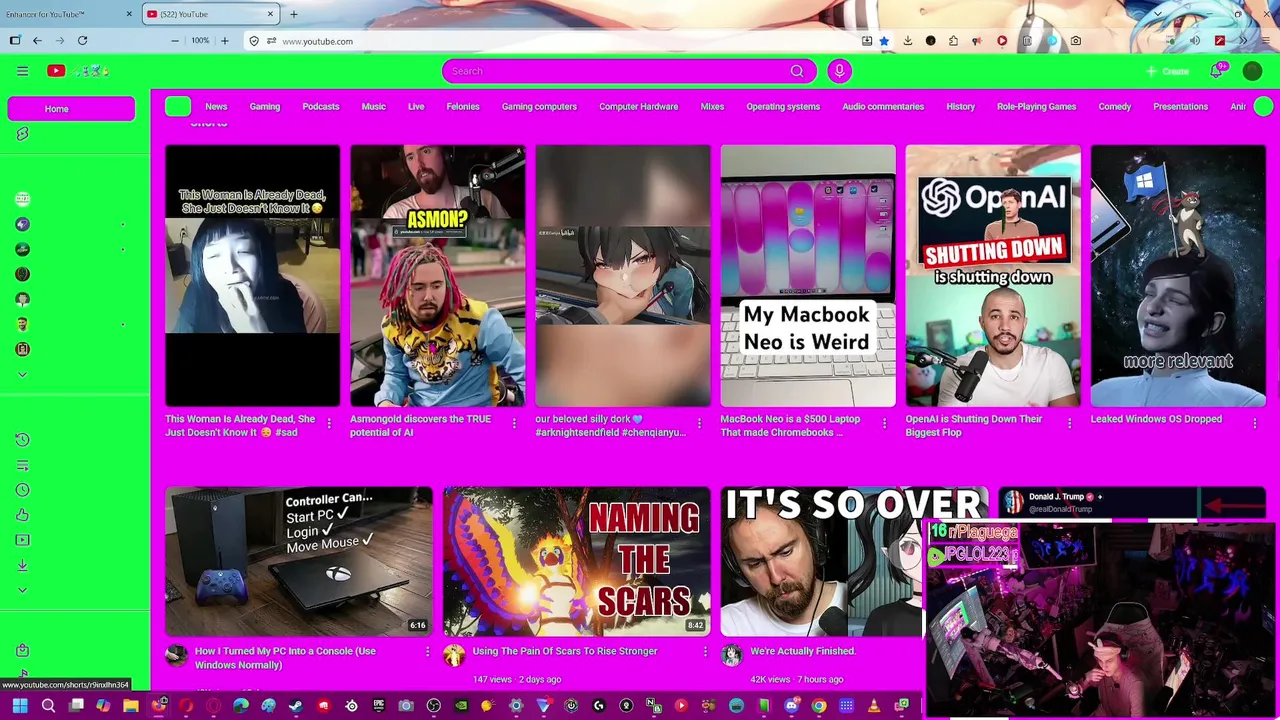Image resolution: width=1280 pixels, height=720 pixels.
Task: Start voice search with microphone icon
Action: (839, 71)
